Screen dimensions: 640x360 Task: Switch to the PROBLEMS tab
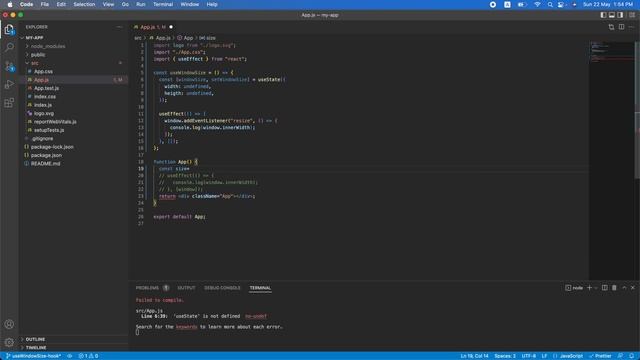point(147,288)
